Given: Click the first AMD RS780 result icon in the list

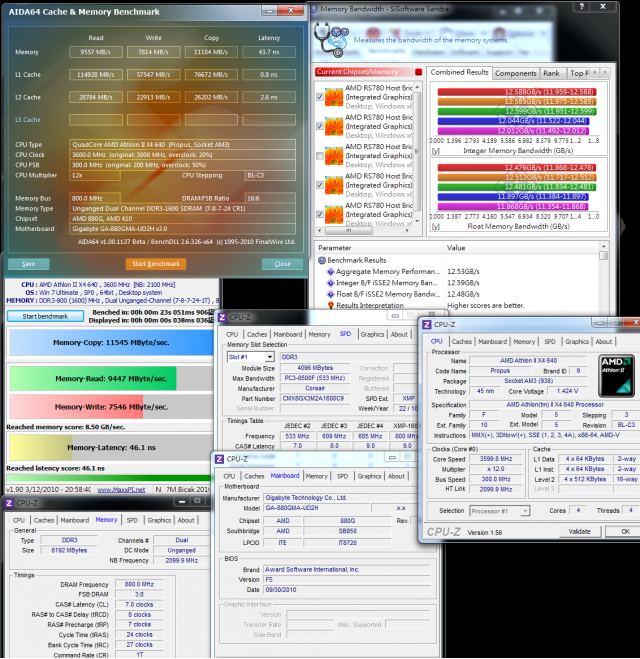Looking at the screenshot, I should pyautogui.click(x=334, y=97).
